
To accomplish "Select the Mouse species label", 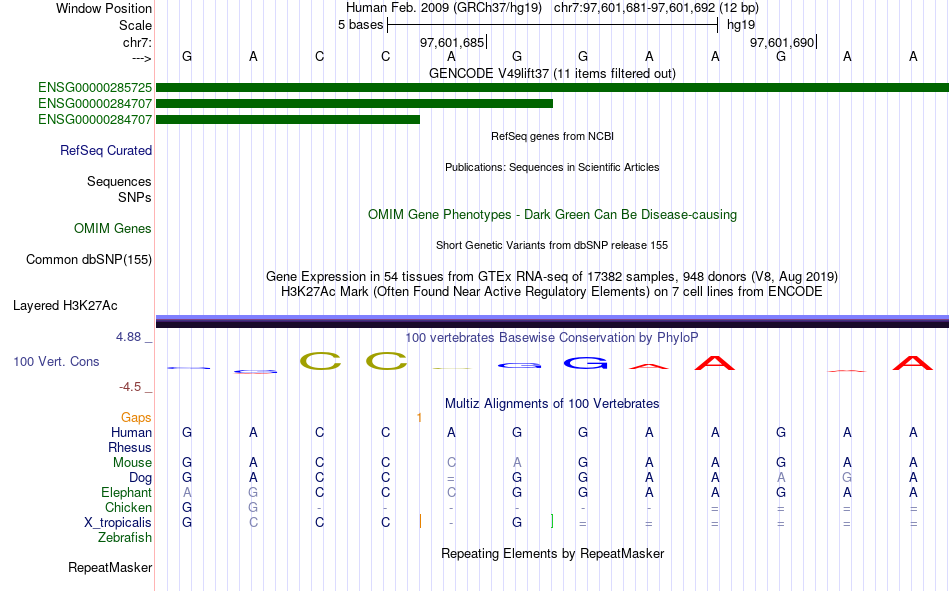I will point(132,462).
